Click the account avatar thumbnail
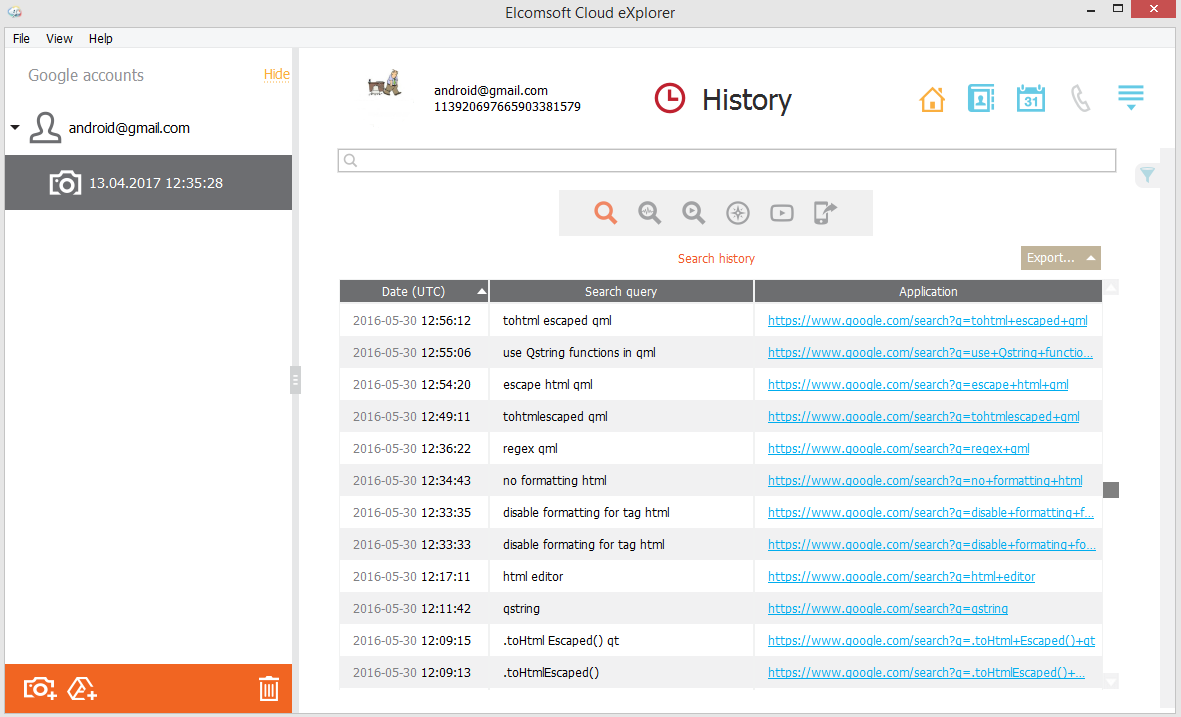1181x717 pixels. (x=385, y=84)
